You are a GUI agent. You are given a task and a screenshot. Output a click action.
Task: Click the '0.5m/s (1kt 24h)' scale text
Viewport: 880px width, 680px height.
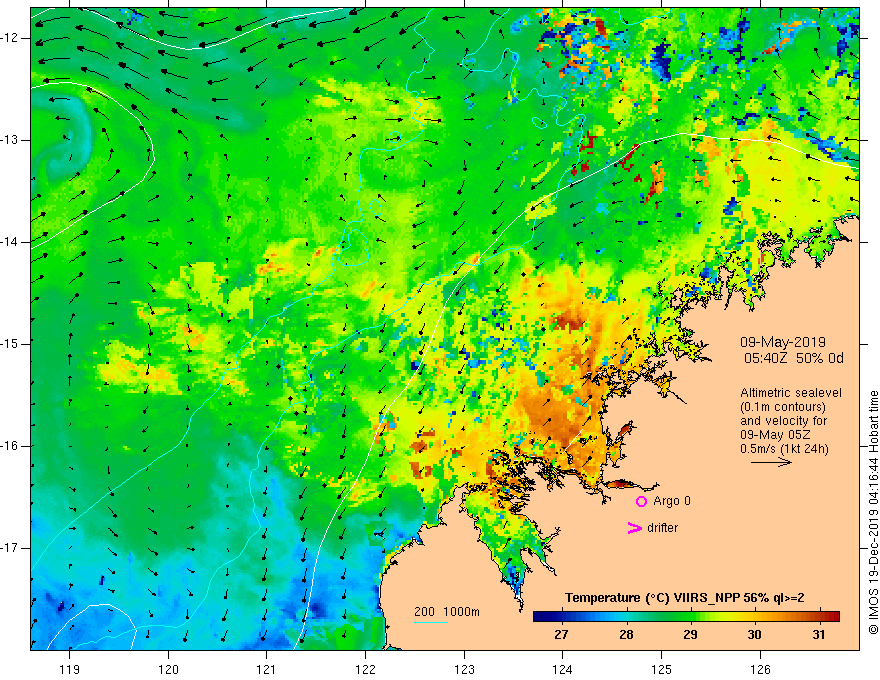click(x=784, y=449)
